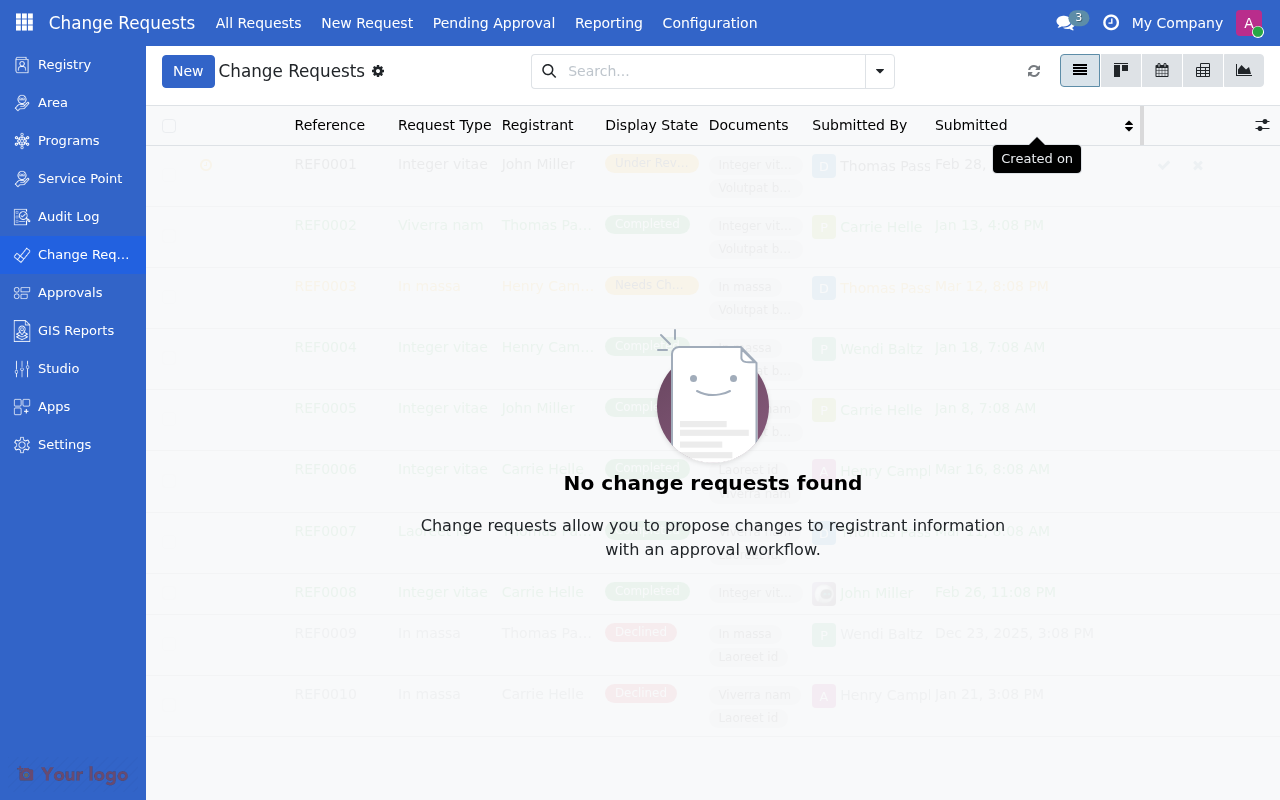
Task: Switch to Kanban view
Action: click(1120, 70)
